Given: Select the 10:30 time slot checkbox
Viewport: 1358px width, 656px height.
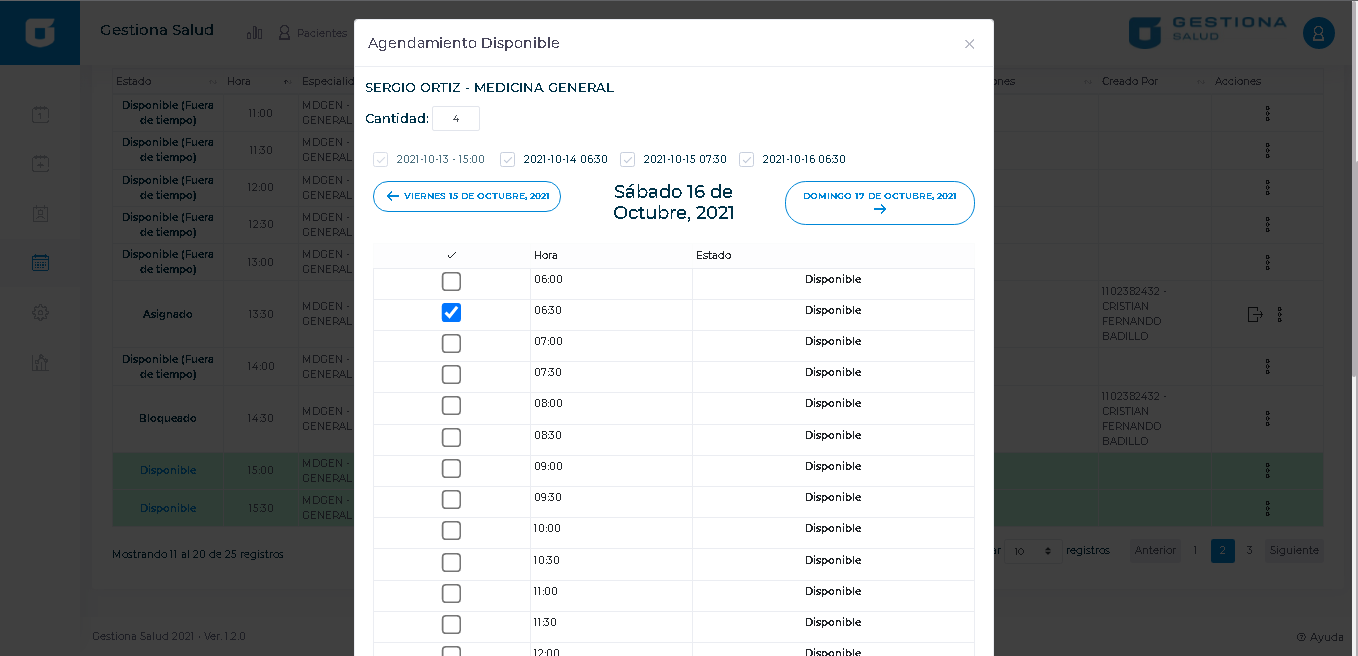Looking at the screenshot, I should [451, 562].
